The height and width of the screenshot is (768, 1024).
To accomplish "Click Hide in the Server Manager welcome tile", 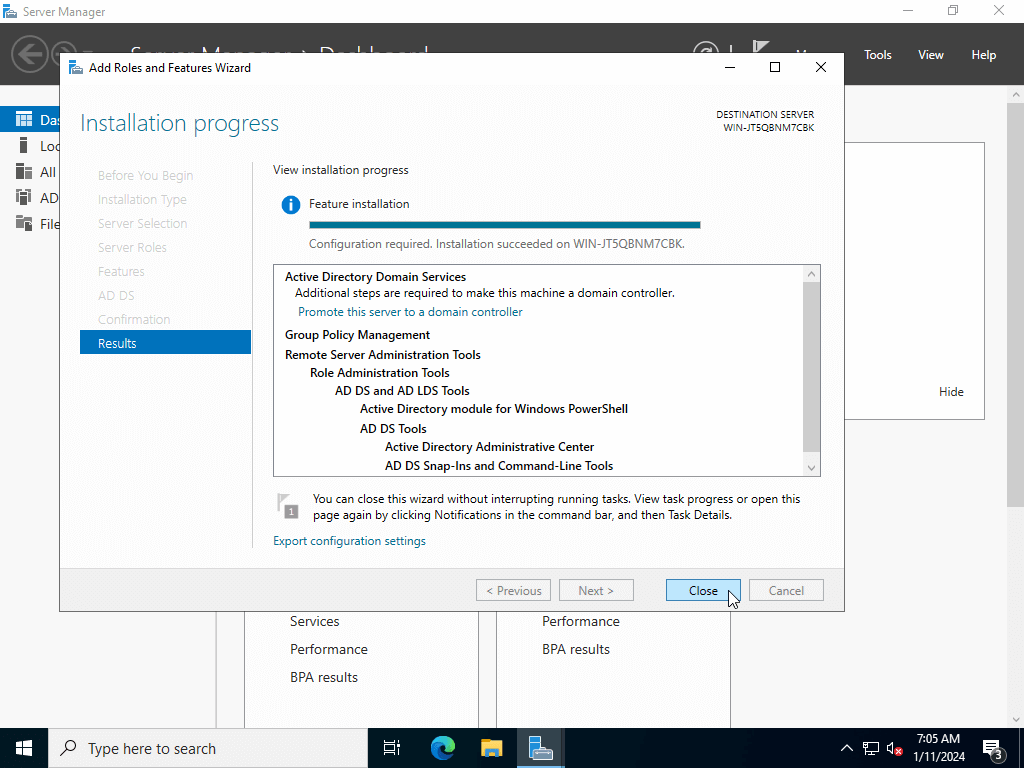I will pyautogui.click(x=951, y=392).
